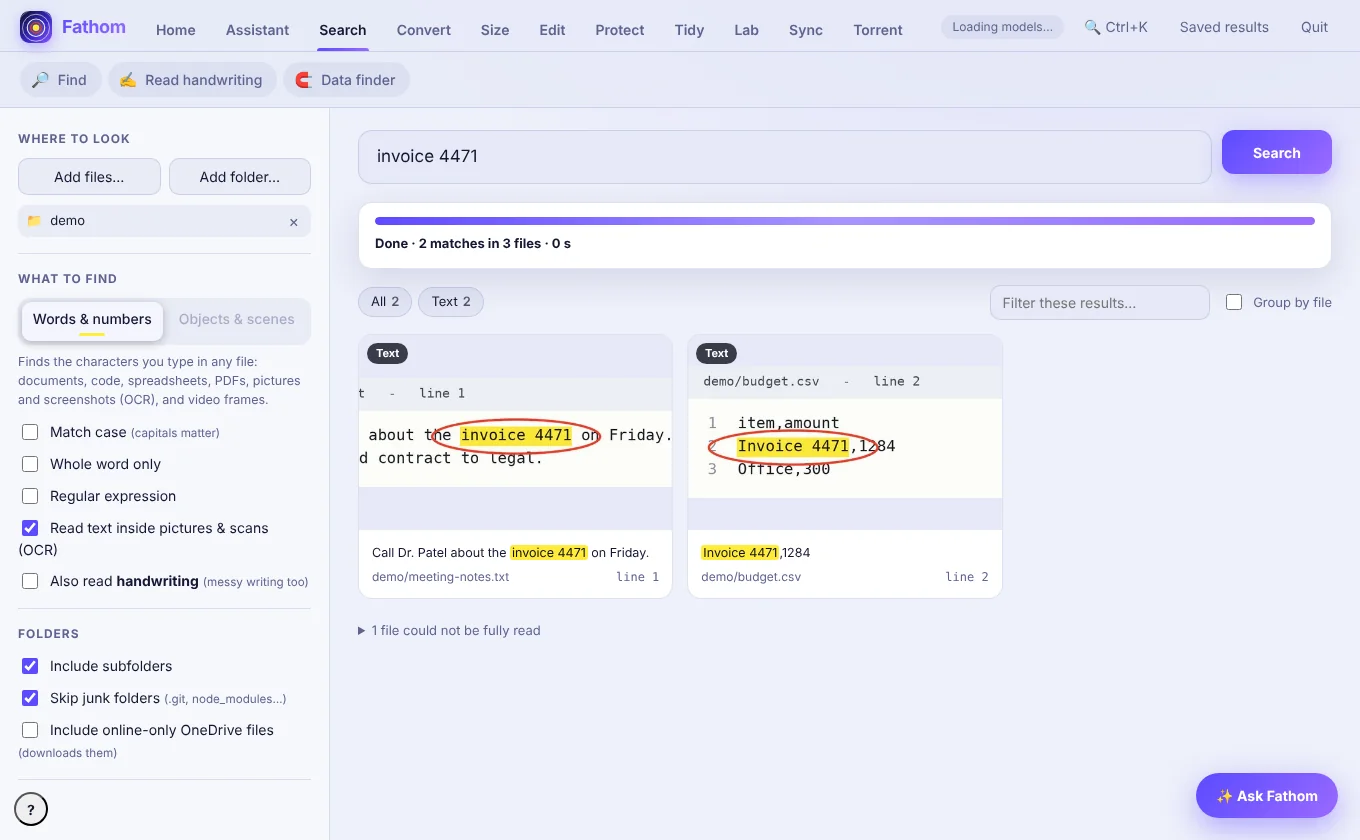Click Add files... button
Screen dimensions: 1360x840
[x=89, y=177]
